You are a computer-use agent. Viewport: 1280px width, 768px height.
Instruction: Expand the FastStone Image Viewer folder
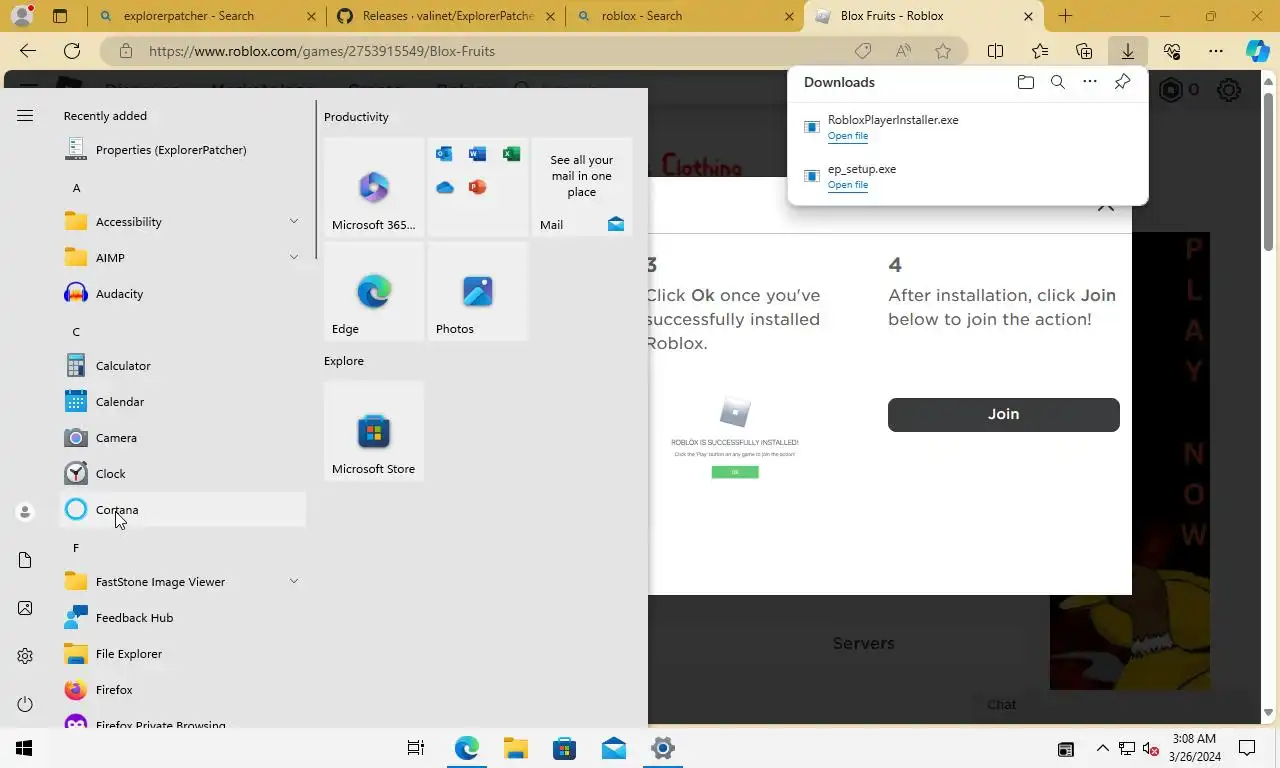(x=294, y=581)
